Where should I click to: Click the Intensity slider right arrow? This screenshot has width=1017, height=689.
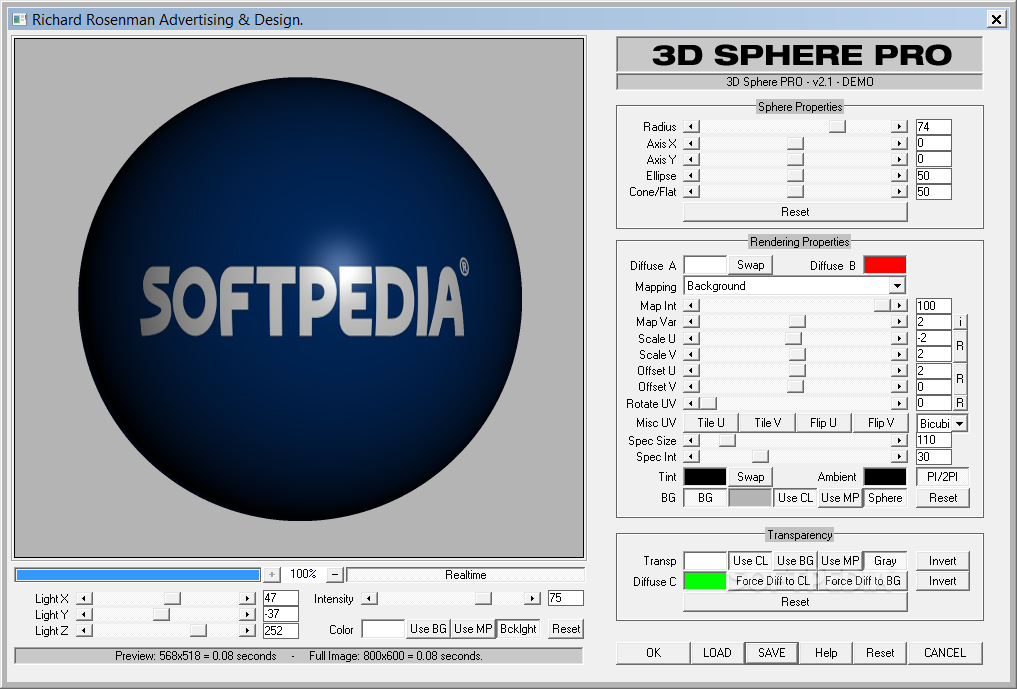click(532, 598)
